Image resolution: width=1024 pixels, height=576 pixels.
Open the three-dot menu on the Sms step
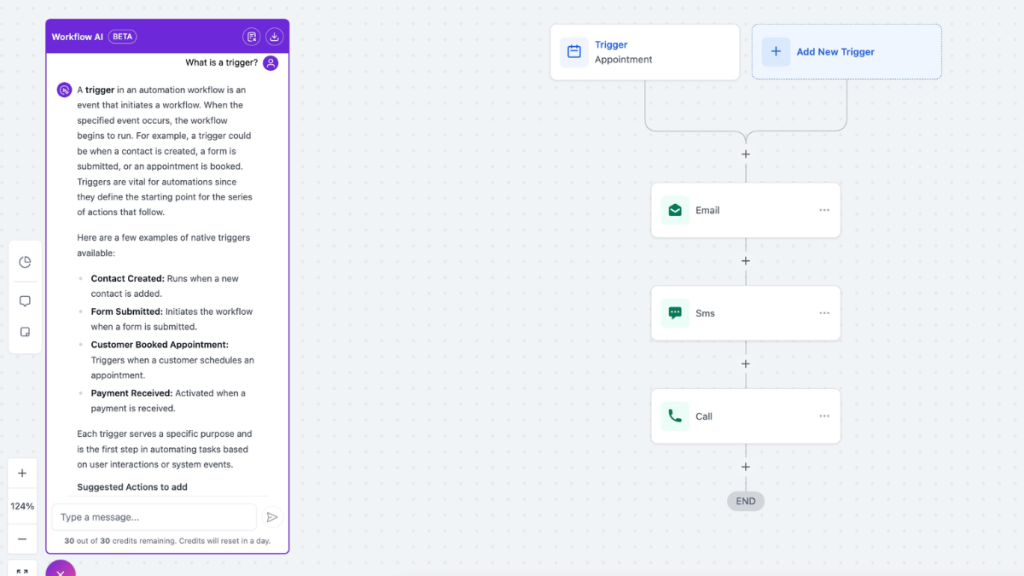[x=824, y=312]
